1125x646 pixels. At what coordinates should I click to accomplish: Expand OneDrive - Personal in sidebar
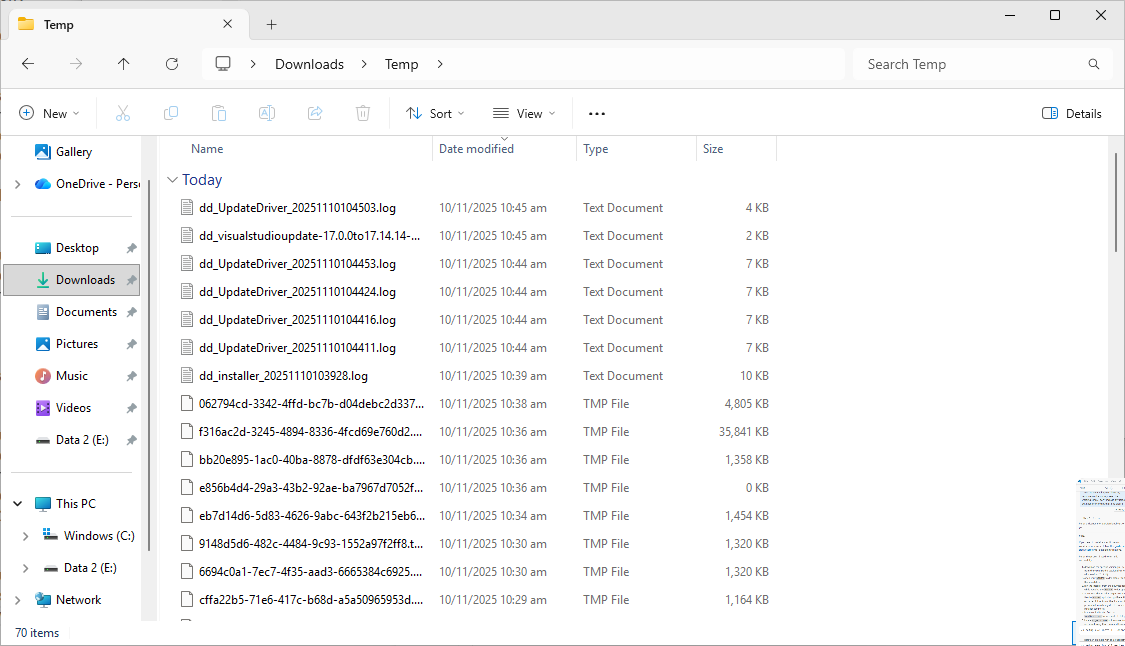(x=18, y=184)
